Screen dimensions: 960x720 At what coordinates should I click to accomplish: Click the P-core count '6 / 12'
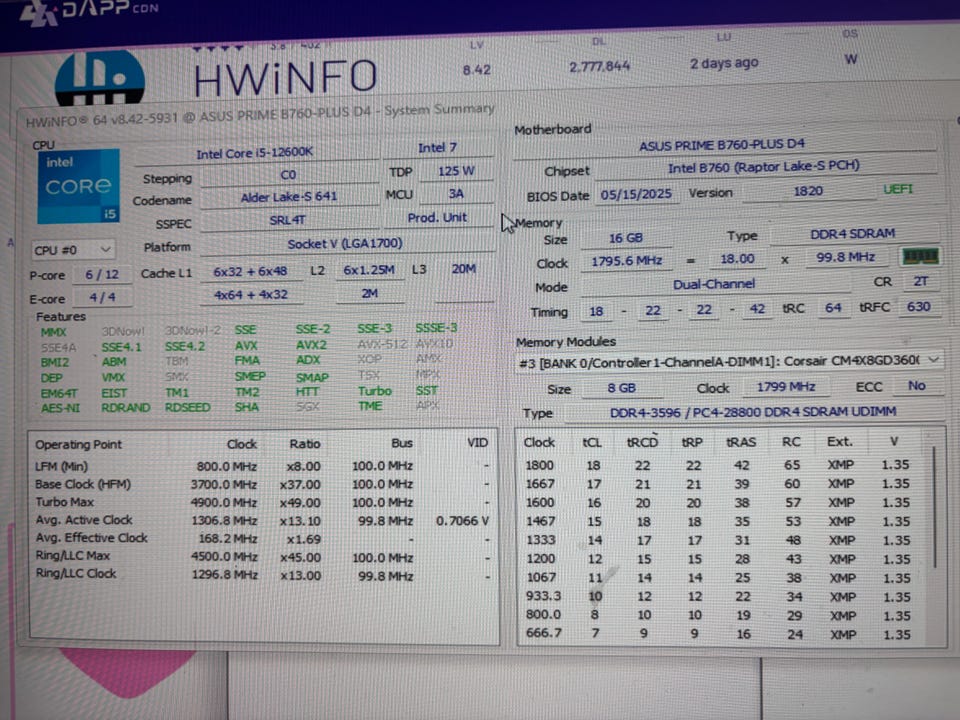(x=102, y=274)
